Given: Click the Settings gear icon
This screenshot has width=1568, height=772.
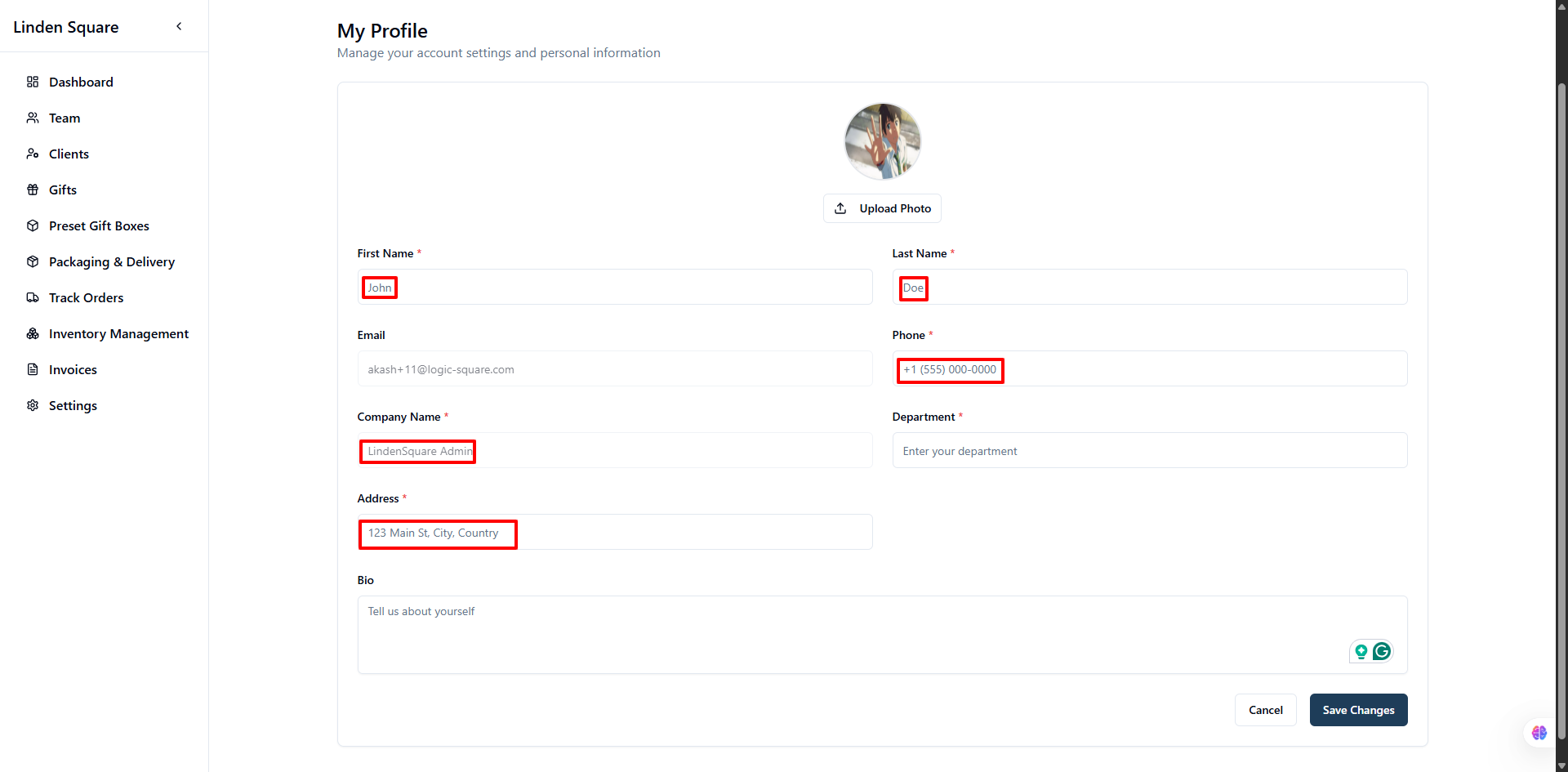Looking at the screenshot, I should pos(33,405).
